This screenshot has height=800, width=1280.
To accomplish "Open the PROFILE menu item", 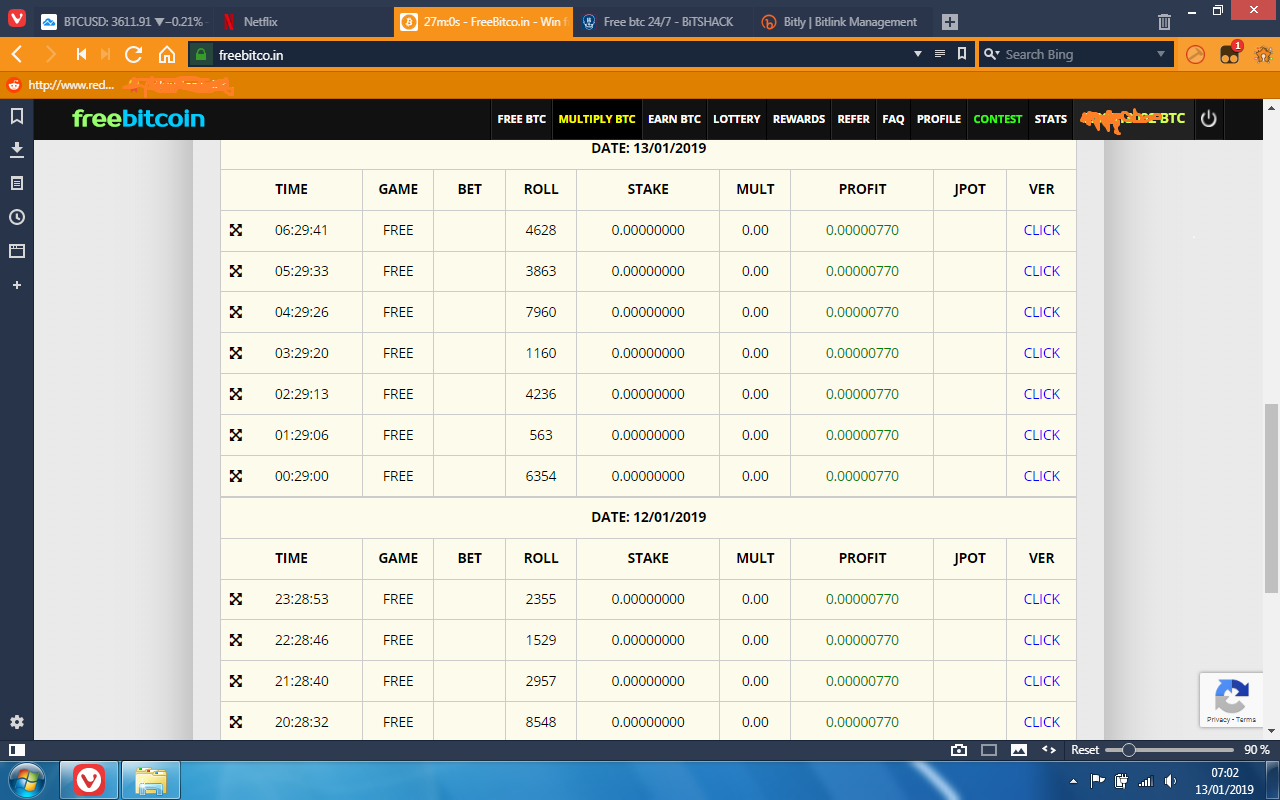I will (939, 119).
